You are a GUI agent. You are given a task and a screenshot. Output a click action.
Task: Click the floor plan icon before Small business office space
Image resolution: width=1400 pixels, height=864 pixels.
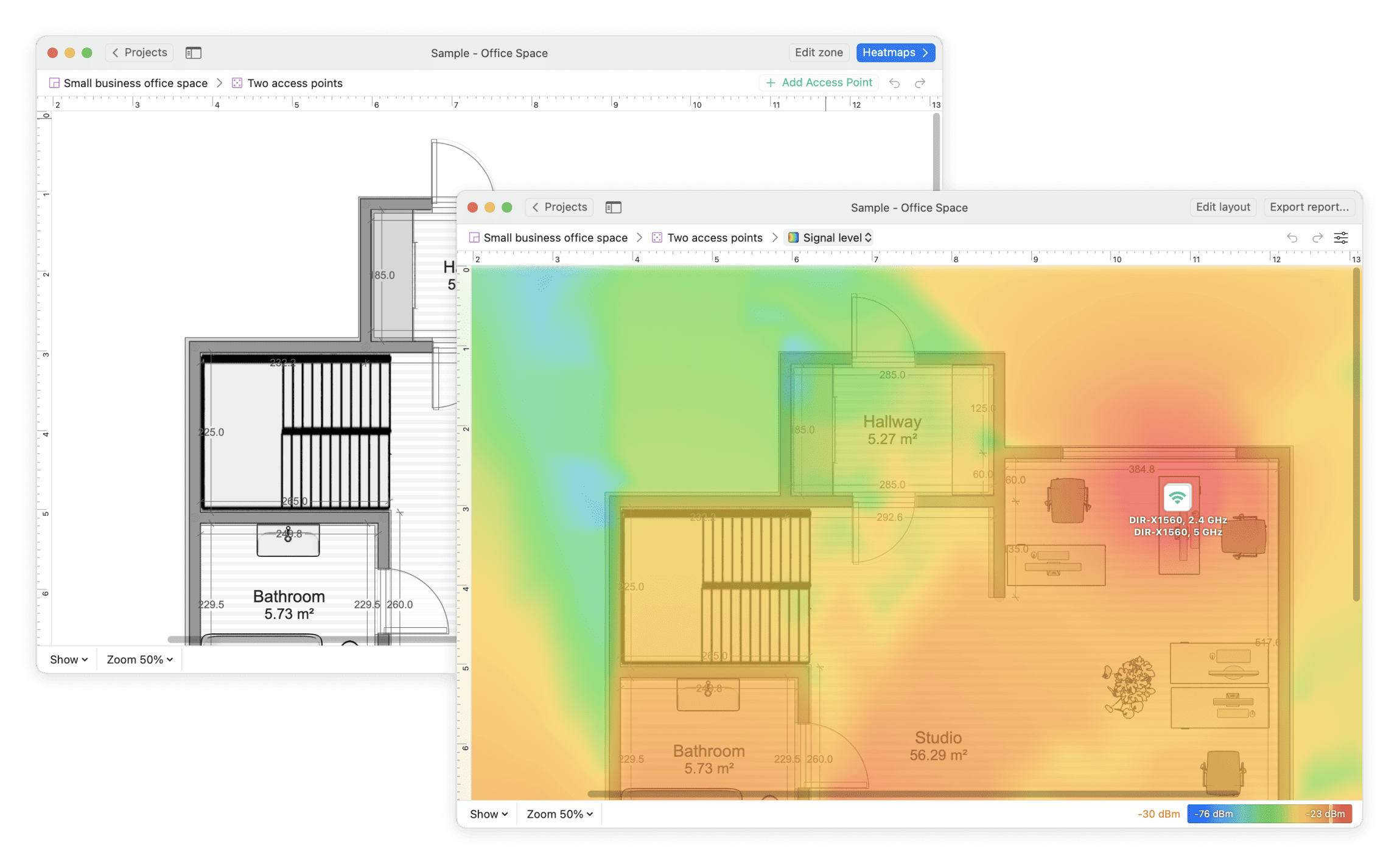coord(474,237)
